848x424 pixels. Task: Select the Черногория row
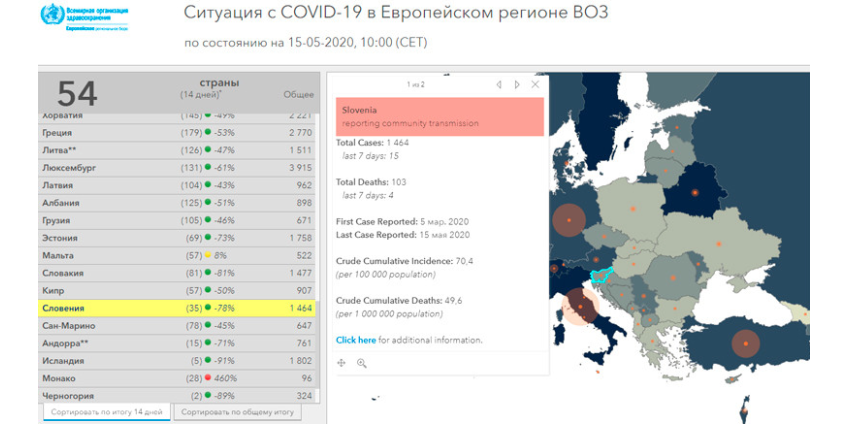pyautogui.click(x=177, y=396)
